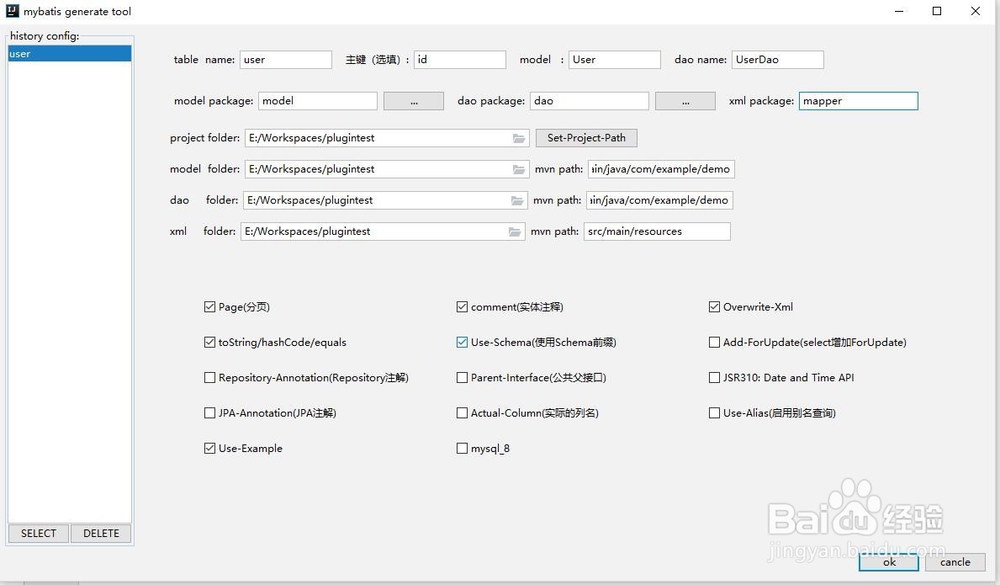Uncheck the Overwrite-Xml option
This screenshot has width=1000, height=585.
(714, 307)
